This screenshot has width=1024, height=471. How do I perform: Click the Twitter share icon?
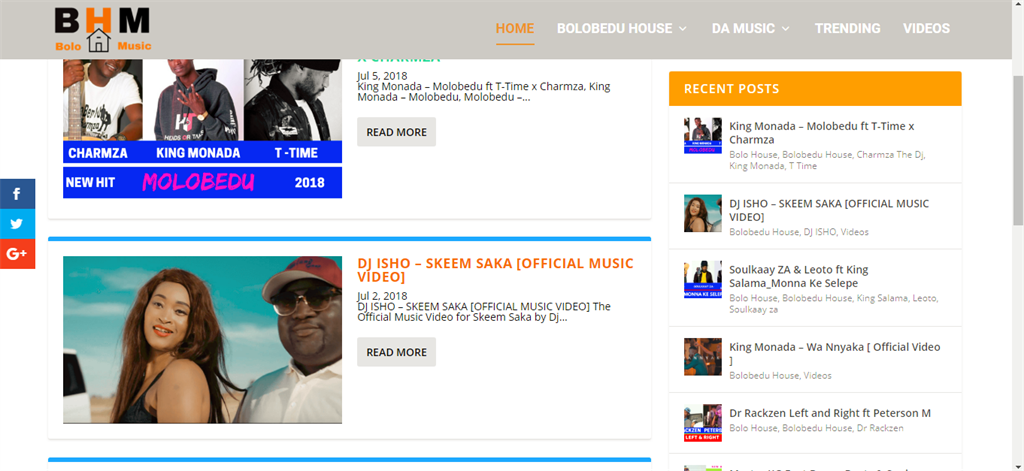point(17,224)
